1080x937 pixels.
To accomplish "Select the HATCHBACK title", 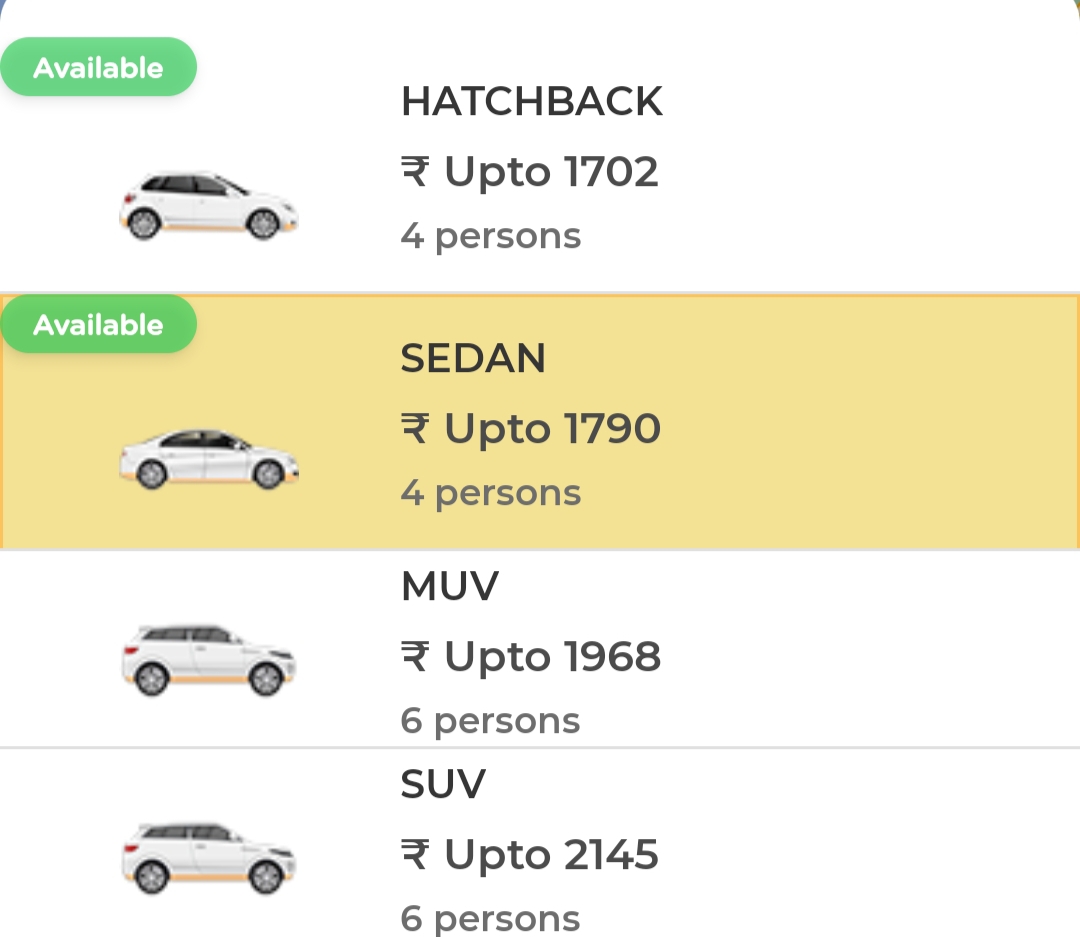I will tap(532, 101).
